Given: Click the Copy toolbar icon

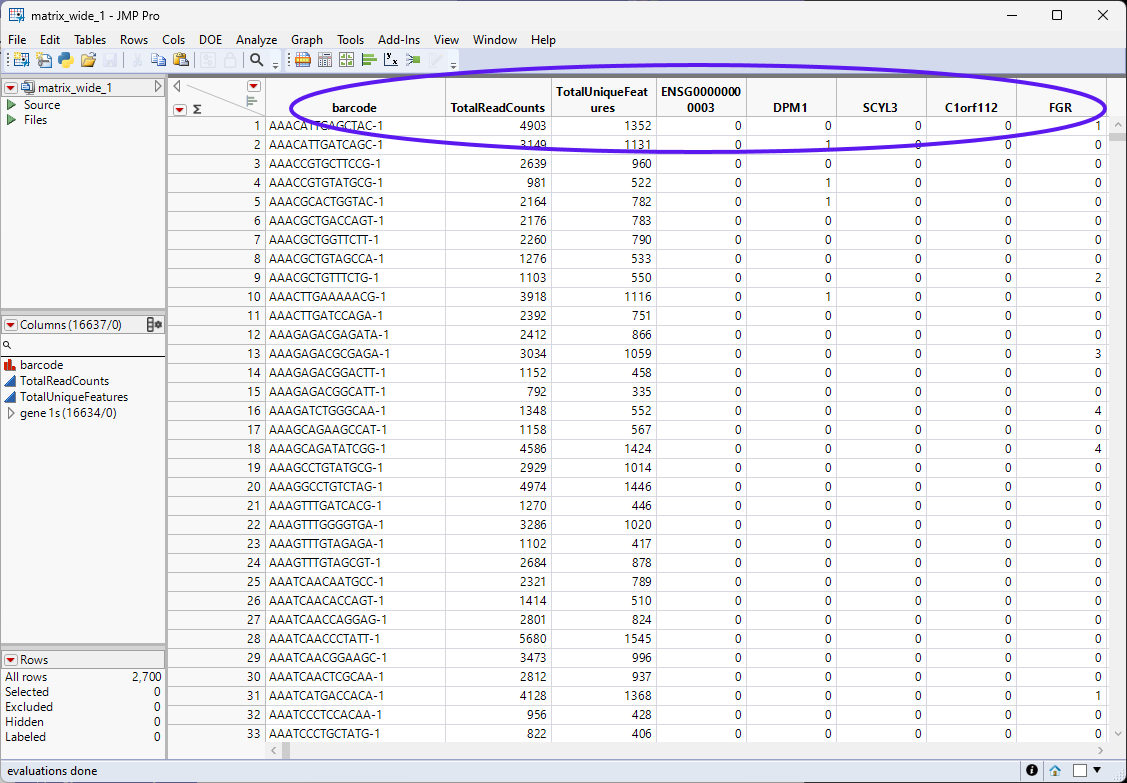Looking at the screenshot, I should coord(158,61).
